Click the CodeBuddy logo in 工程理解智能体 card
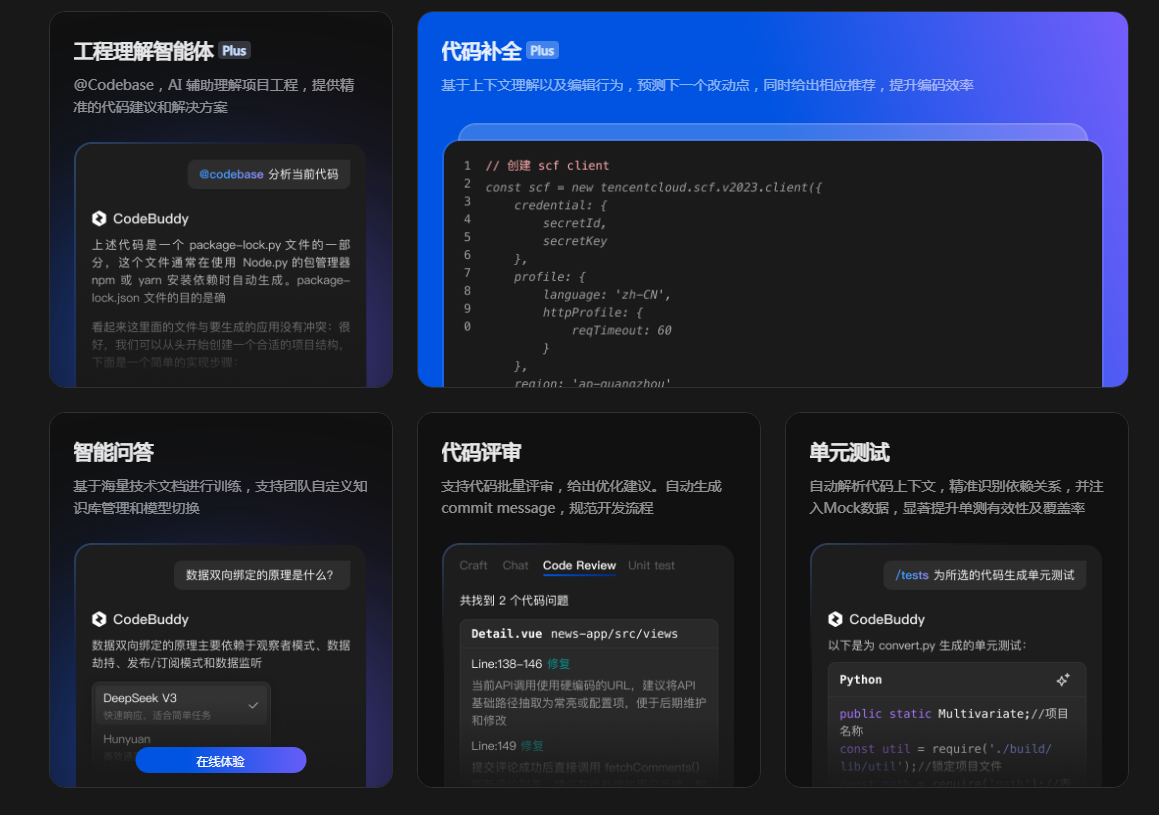This screenshot has height=815, width=1159. click(99, 219)
